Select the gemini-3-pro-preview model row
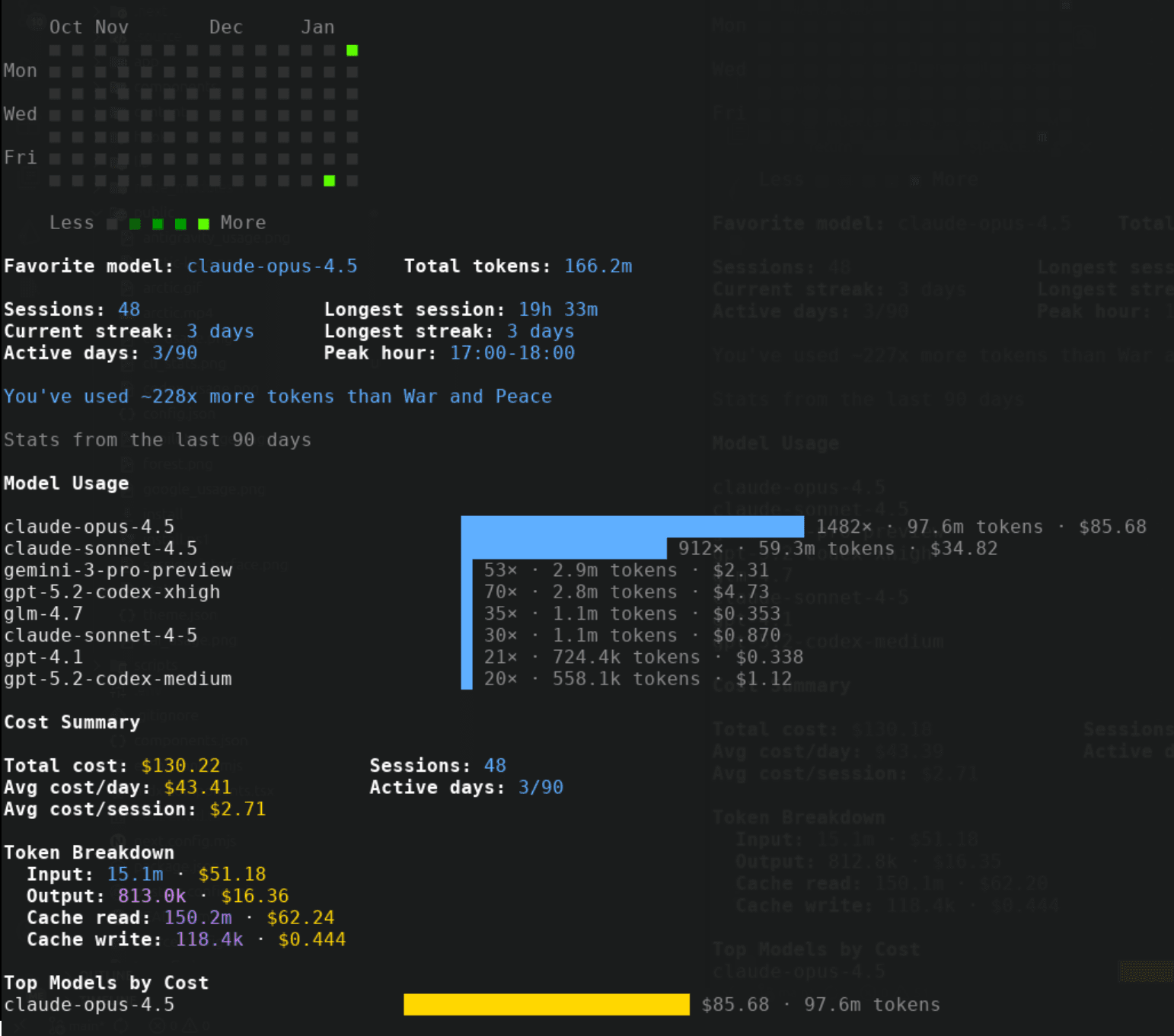 click(118, 570)
